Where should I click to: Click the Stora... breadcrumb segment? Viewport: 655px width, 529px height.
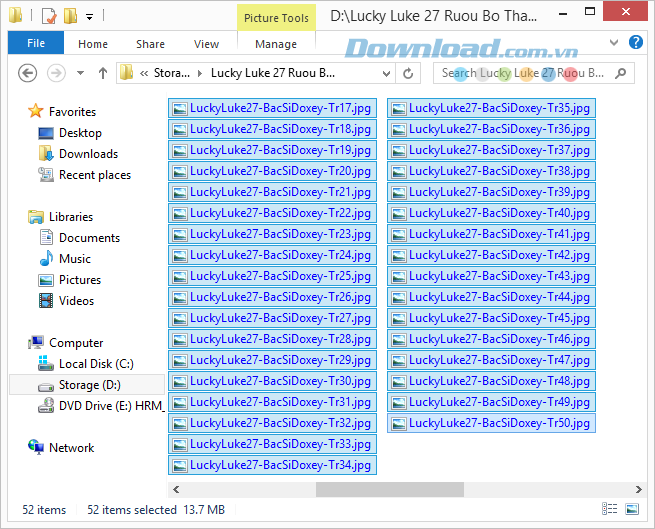(172, 73)
